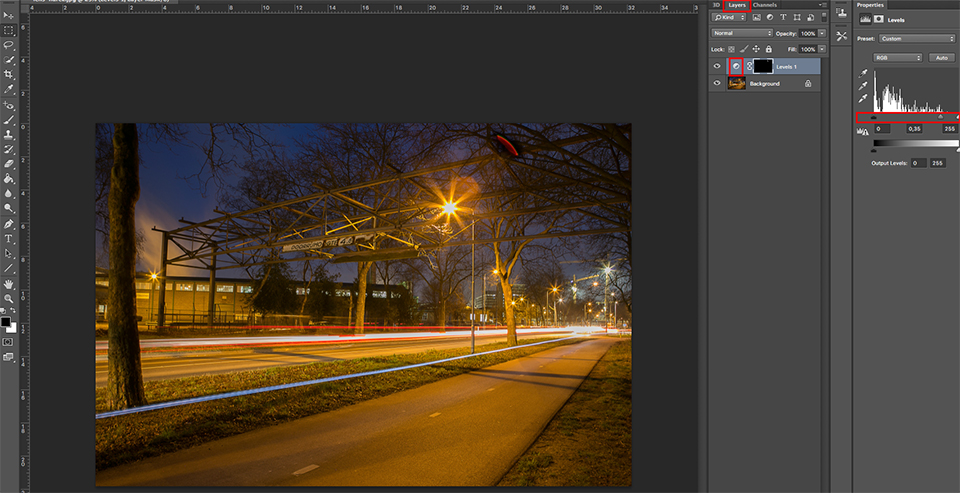Screen dimensions: 960x493
Task: Select the Line shape tool
Action: [x=9, y=268]
